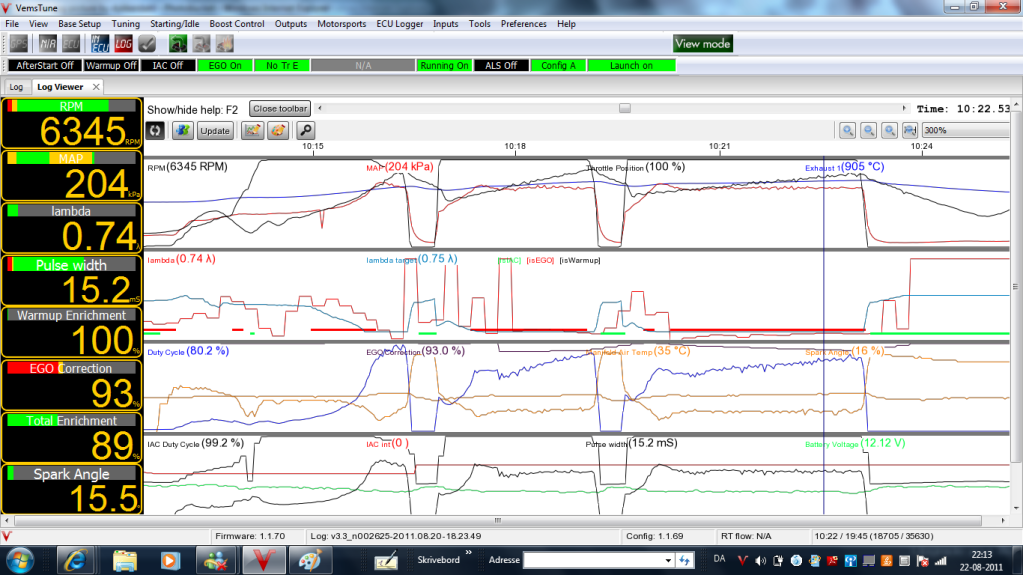
Task: Click the View mode button
Action: tap(703, 43)
